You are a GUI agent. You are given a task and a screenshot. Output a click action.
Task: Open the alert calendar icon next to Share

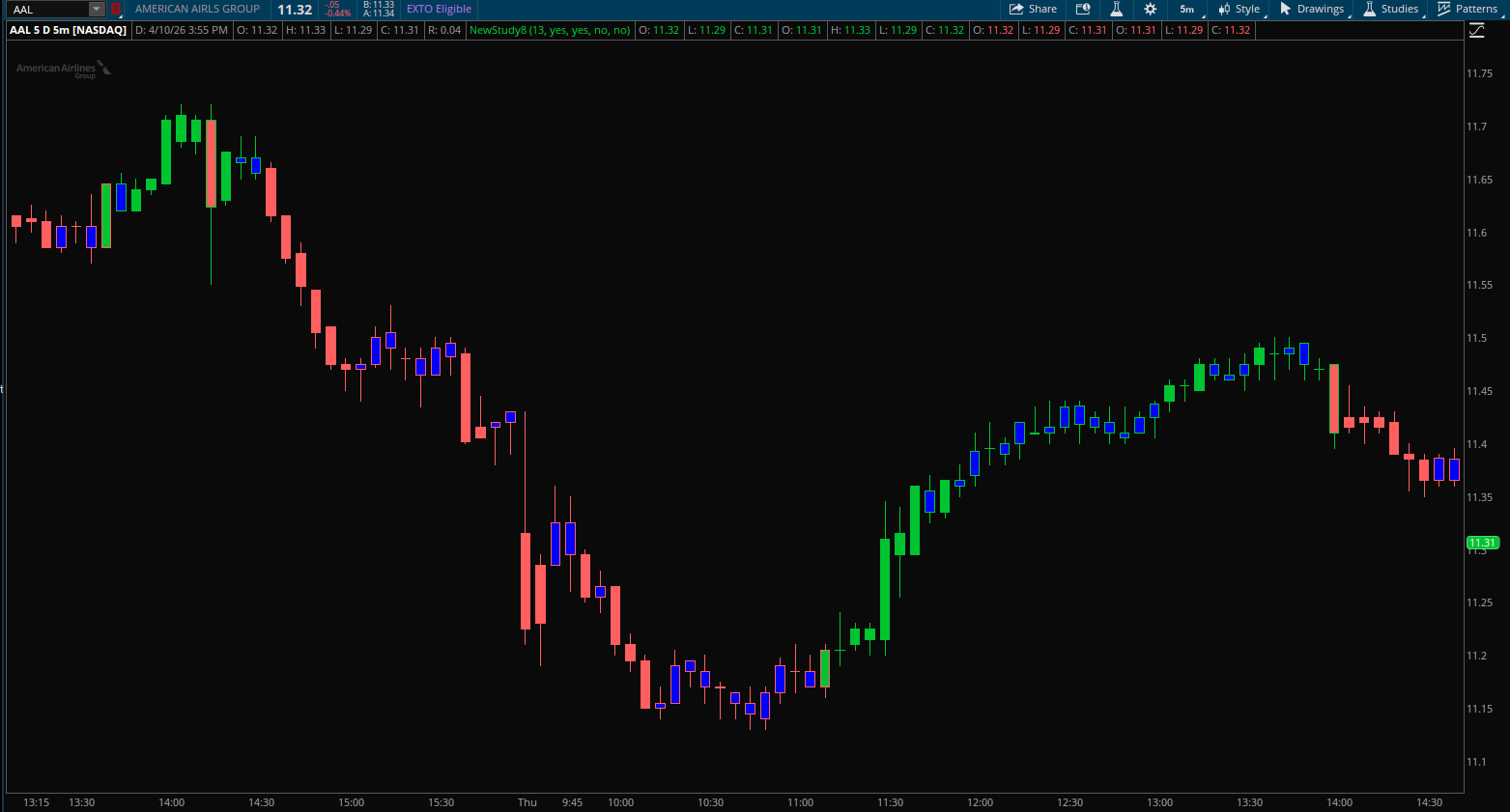(x=1083, y=9)
